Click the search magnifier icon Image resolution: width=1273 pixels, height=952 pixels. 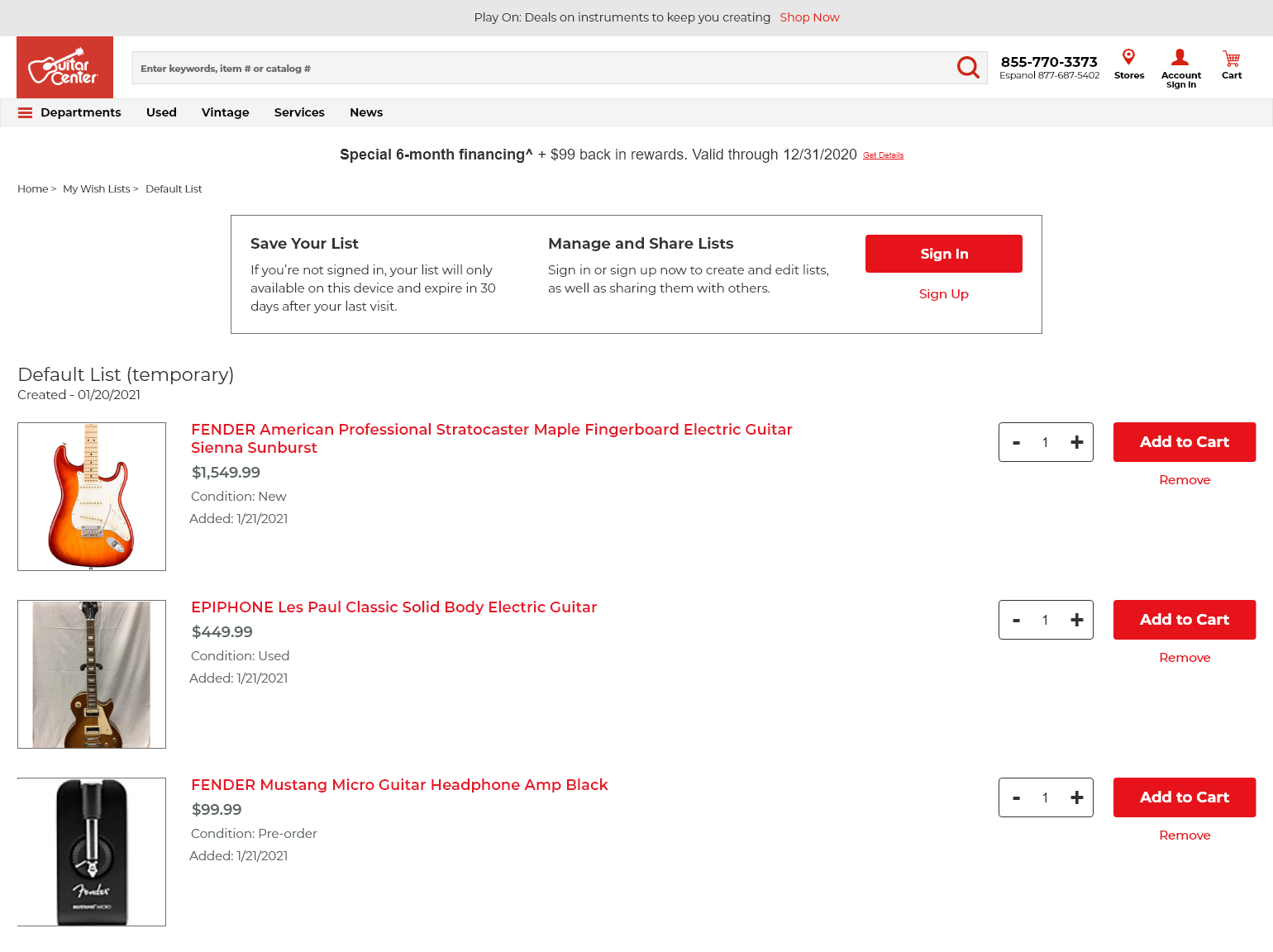coord(968,68)
